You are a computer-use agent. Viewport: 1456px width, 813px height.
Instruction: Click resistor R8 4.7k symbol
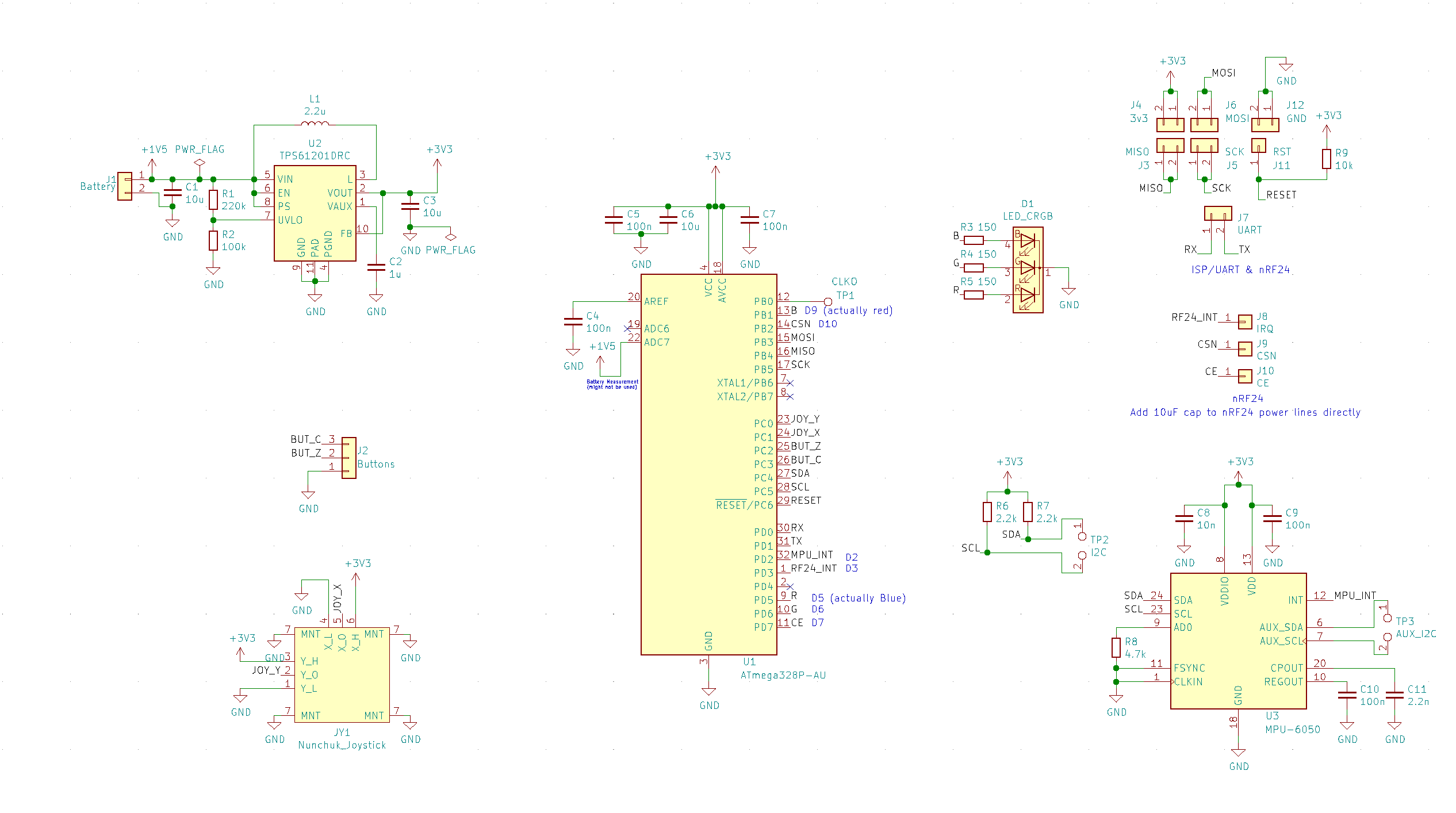click(1116, 647)
